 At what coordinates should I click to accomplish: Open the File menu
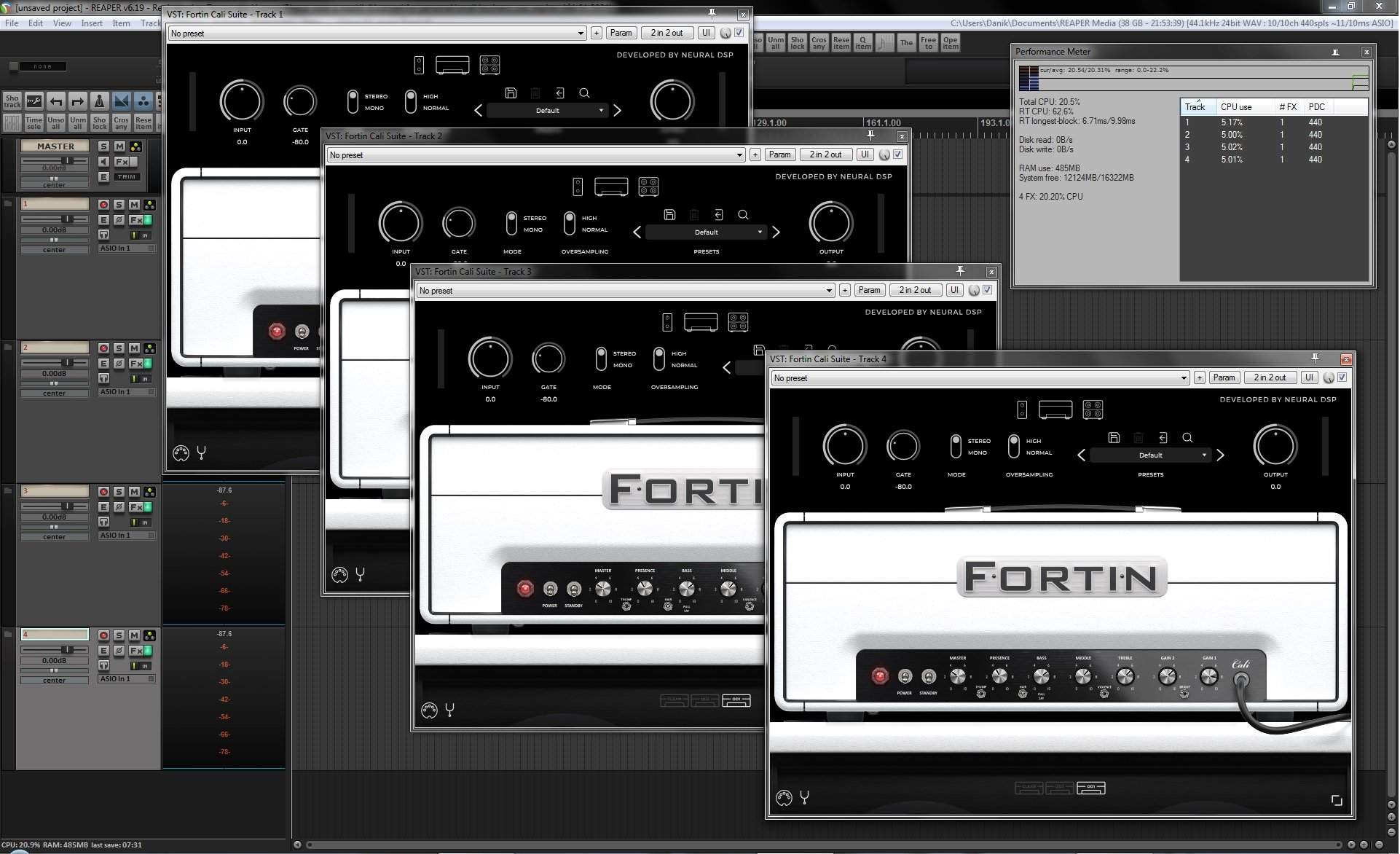click(12, 23)
